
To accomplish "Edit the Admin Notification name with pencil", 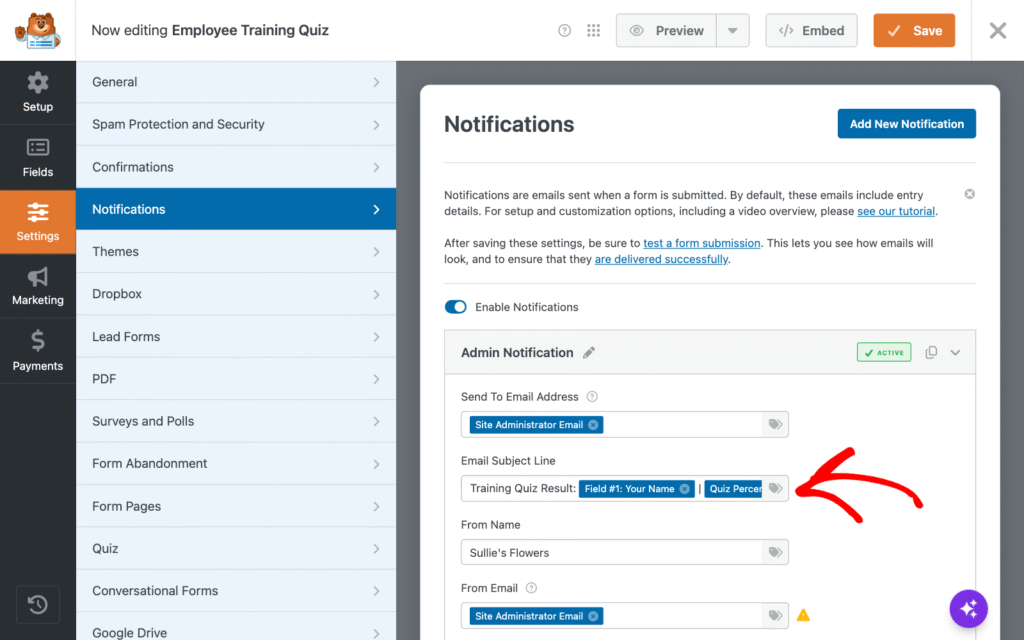I will [588, 353].
